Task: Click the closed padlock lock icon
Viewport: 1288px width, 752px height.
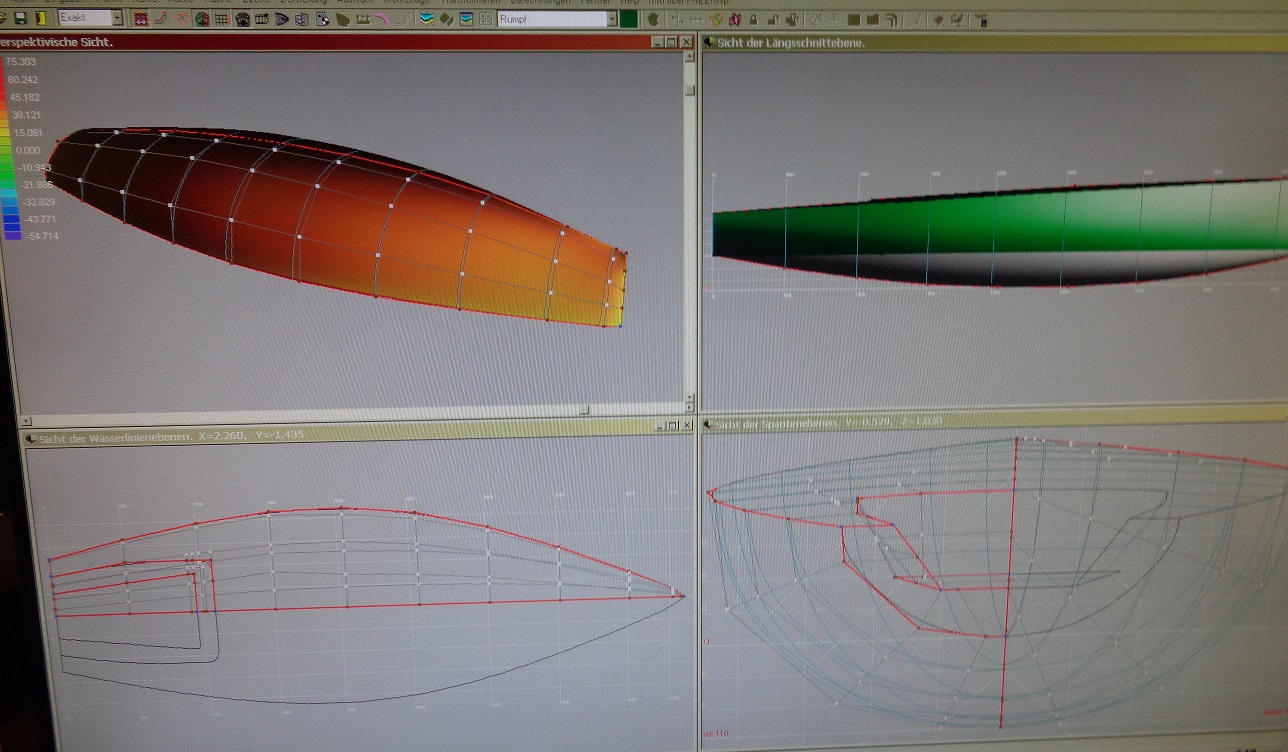Action: pyautogui.click(x=753, y=20)
